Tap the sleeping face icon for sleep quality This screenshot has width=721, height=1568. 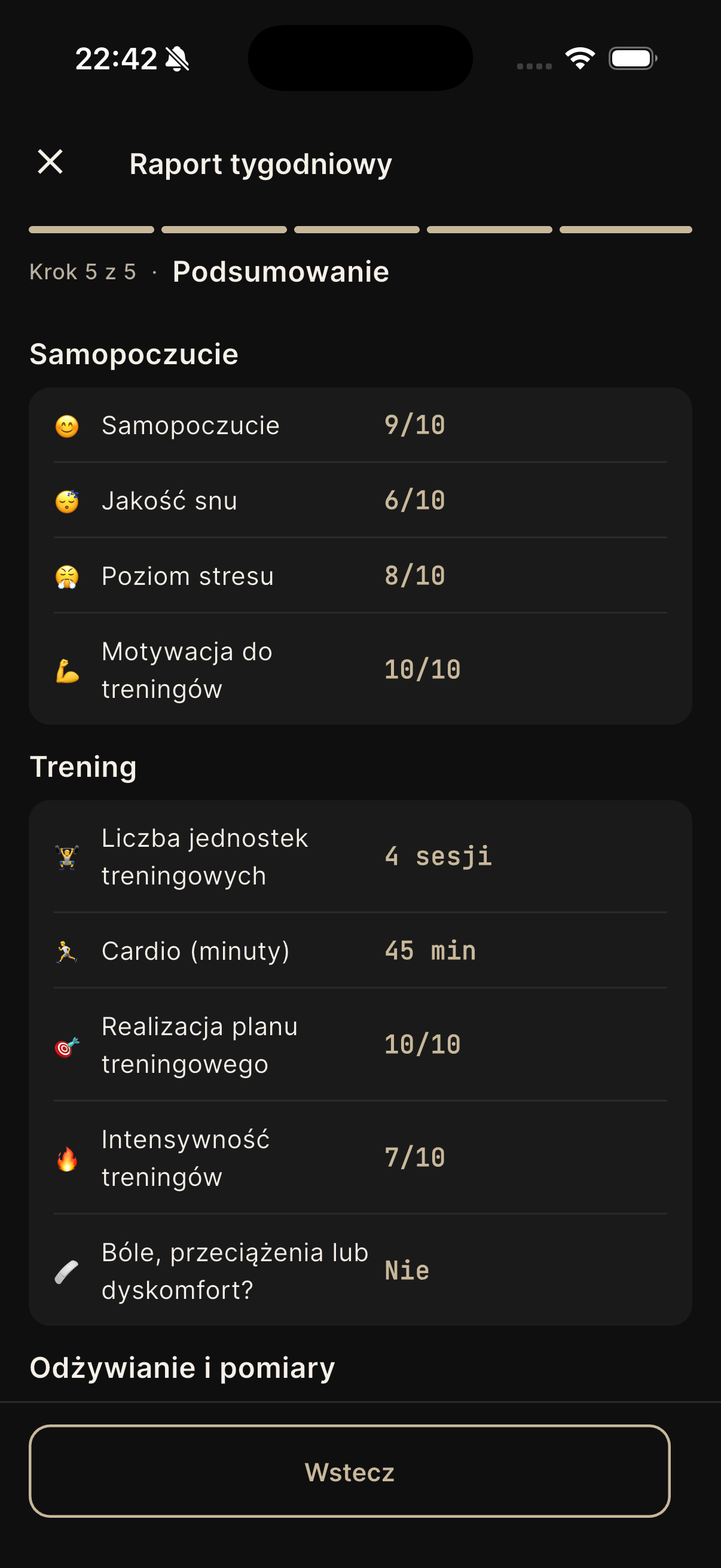coord(67,502)
